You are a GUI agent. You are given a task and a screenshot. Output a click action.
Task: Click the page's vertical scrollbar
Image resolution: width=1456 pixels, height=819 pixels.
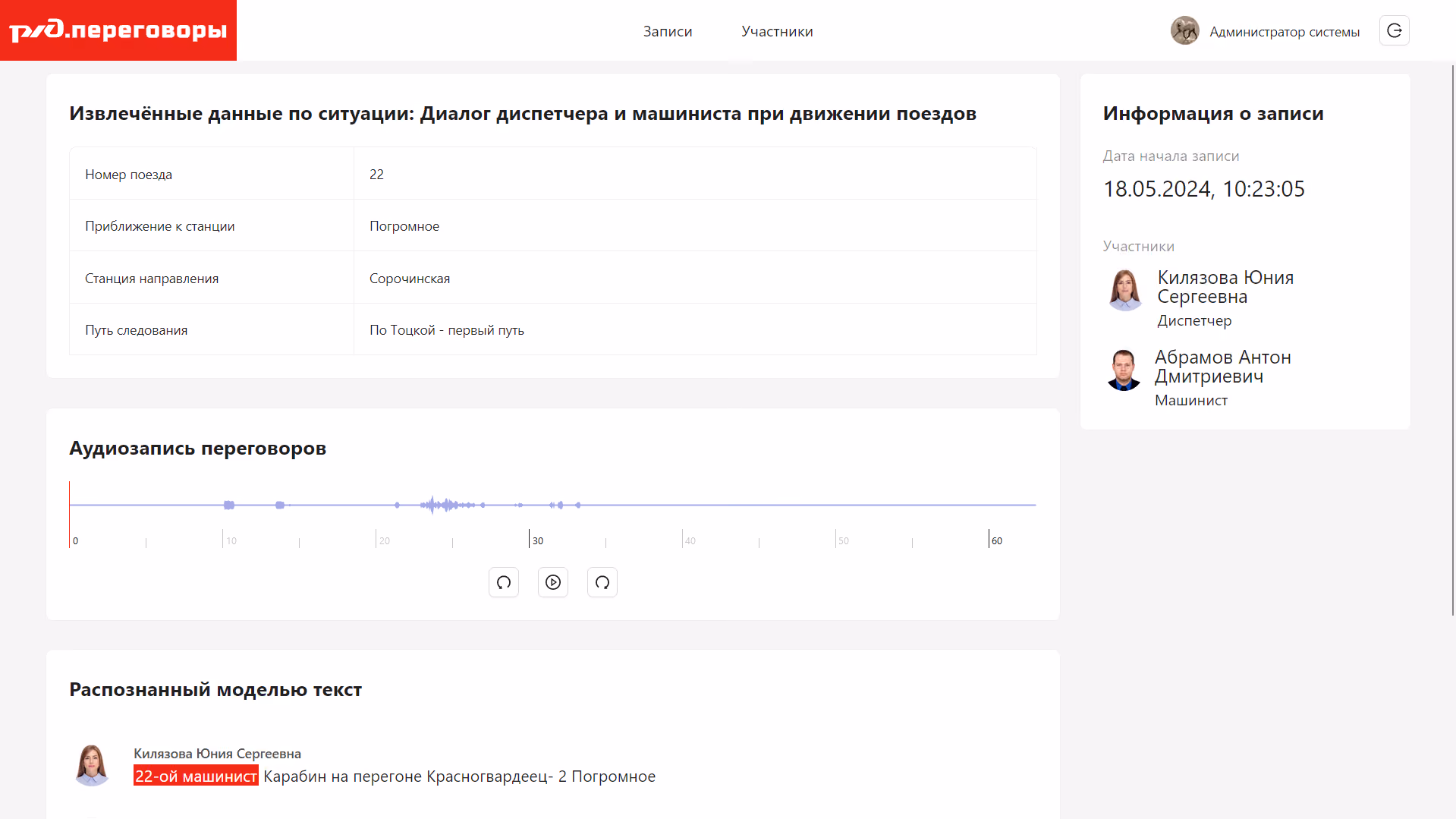point(1452,340)
